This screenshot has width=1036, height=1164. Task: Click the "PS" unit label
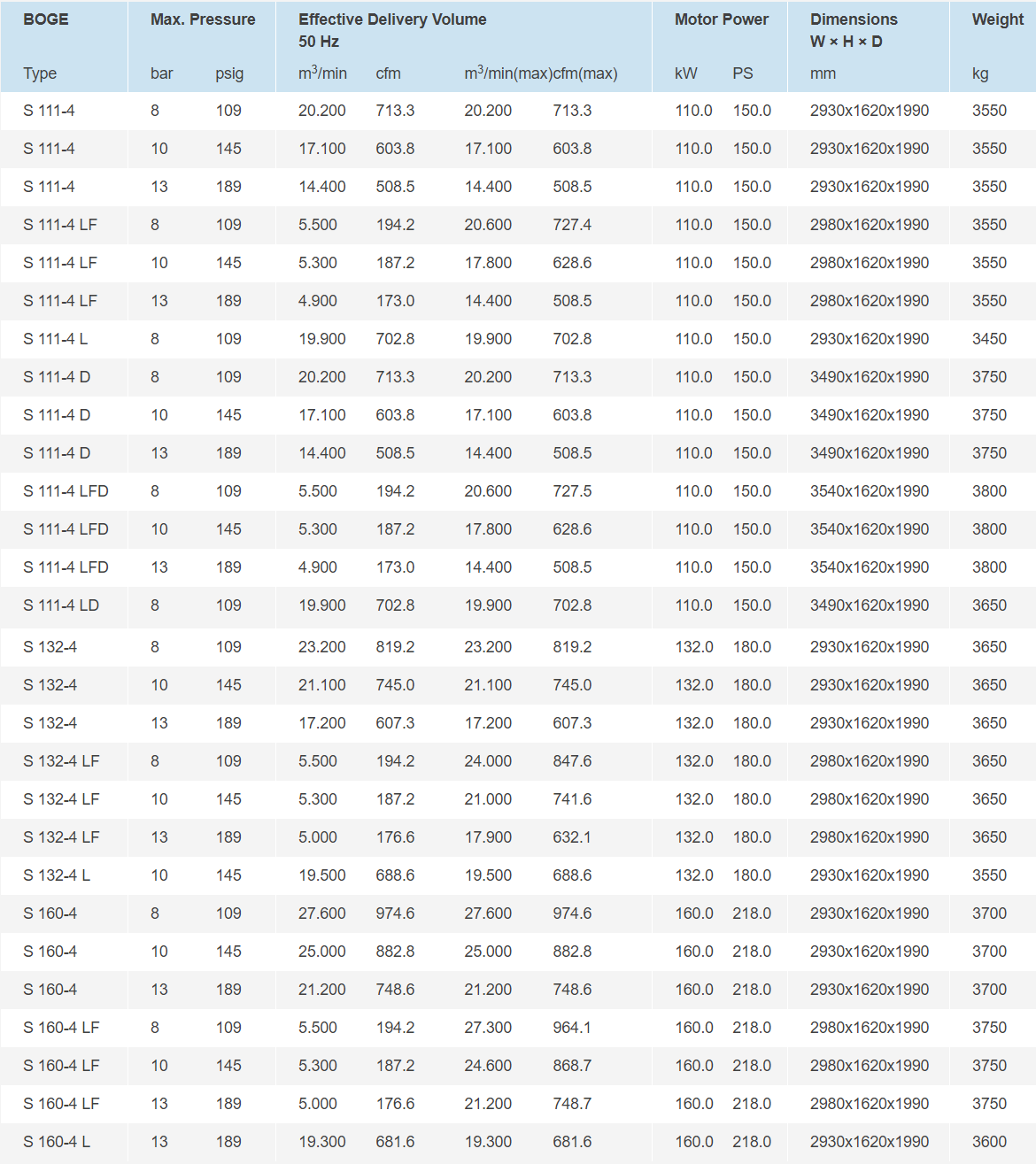tap(743, 73)
